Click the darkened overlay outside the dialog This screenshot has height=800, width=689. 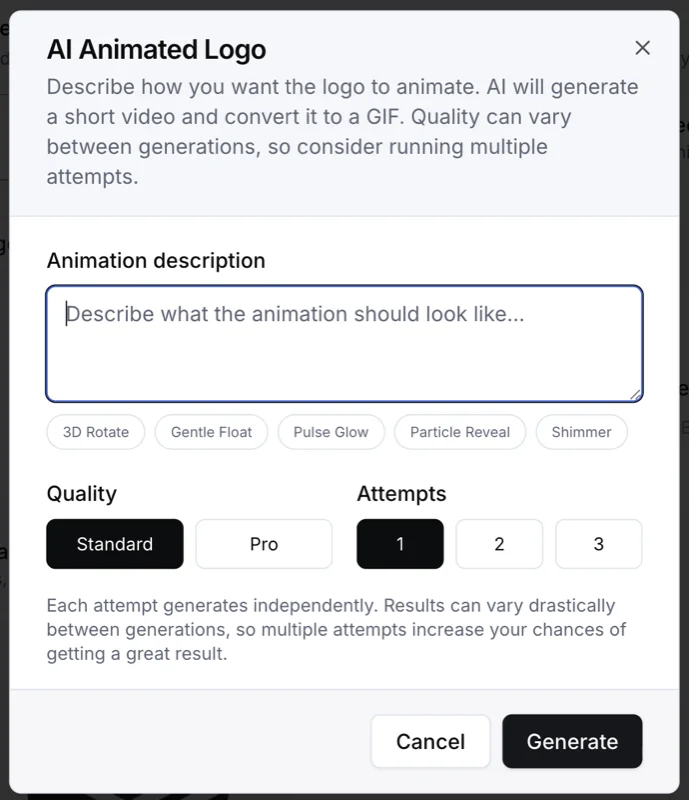click(12, 400)
